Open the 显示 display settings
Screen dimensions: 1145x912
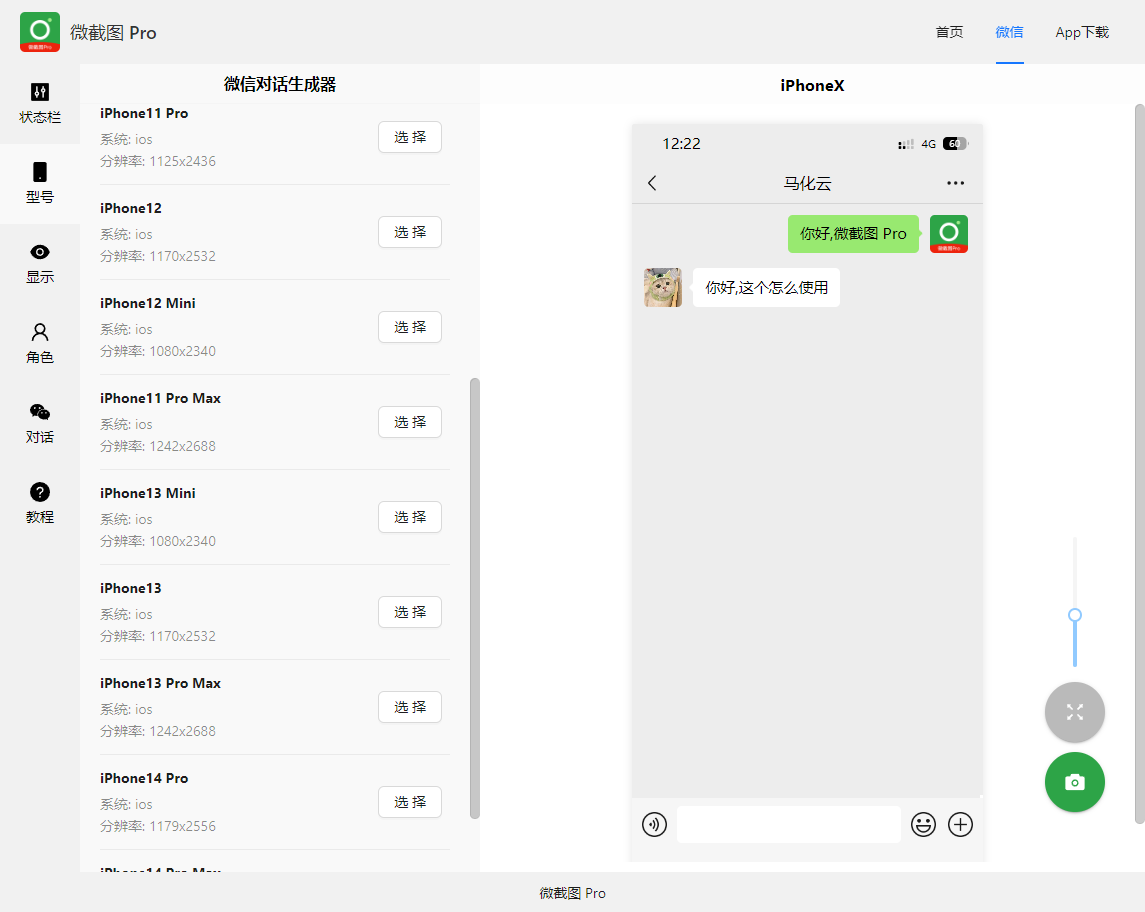[x=40, y=264]
